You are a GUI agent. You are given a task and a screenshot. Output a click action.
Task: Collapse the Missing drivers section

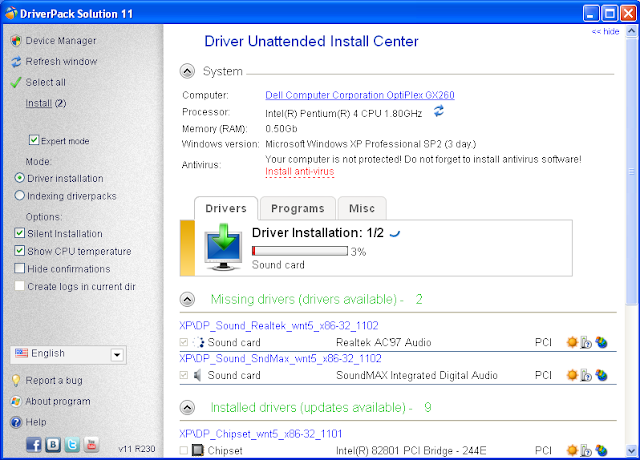click(187, 300)
